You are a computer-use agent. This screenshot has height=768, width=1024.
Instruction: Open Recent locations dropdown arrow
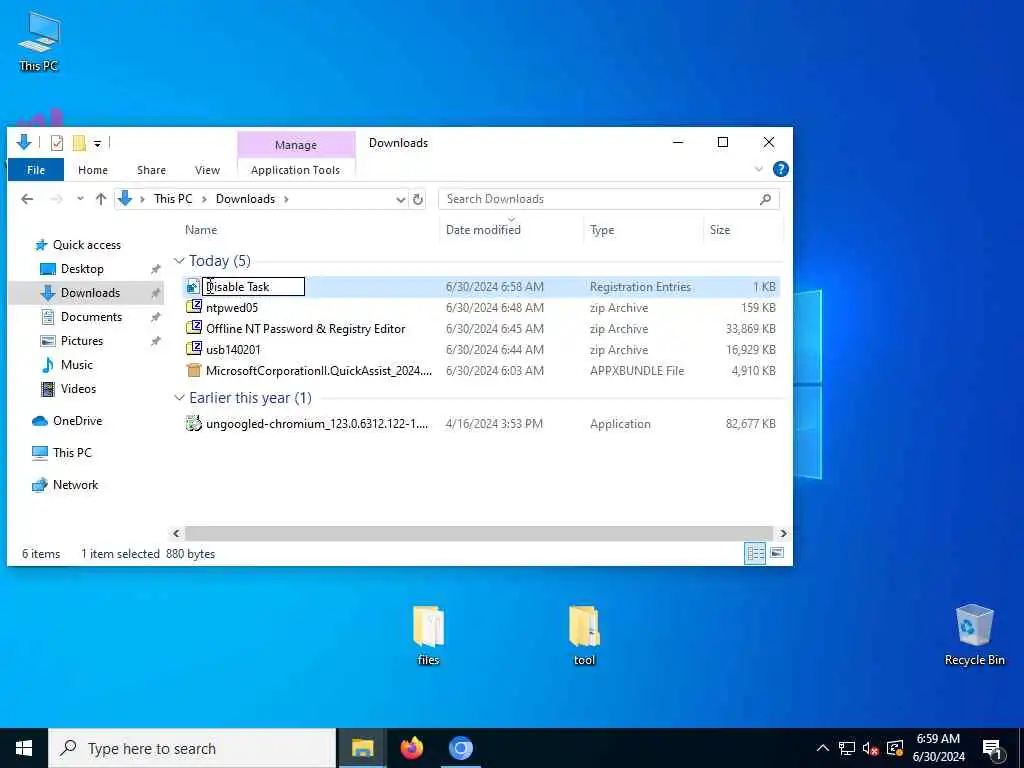point(80,199)
